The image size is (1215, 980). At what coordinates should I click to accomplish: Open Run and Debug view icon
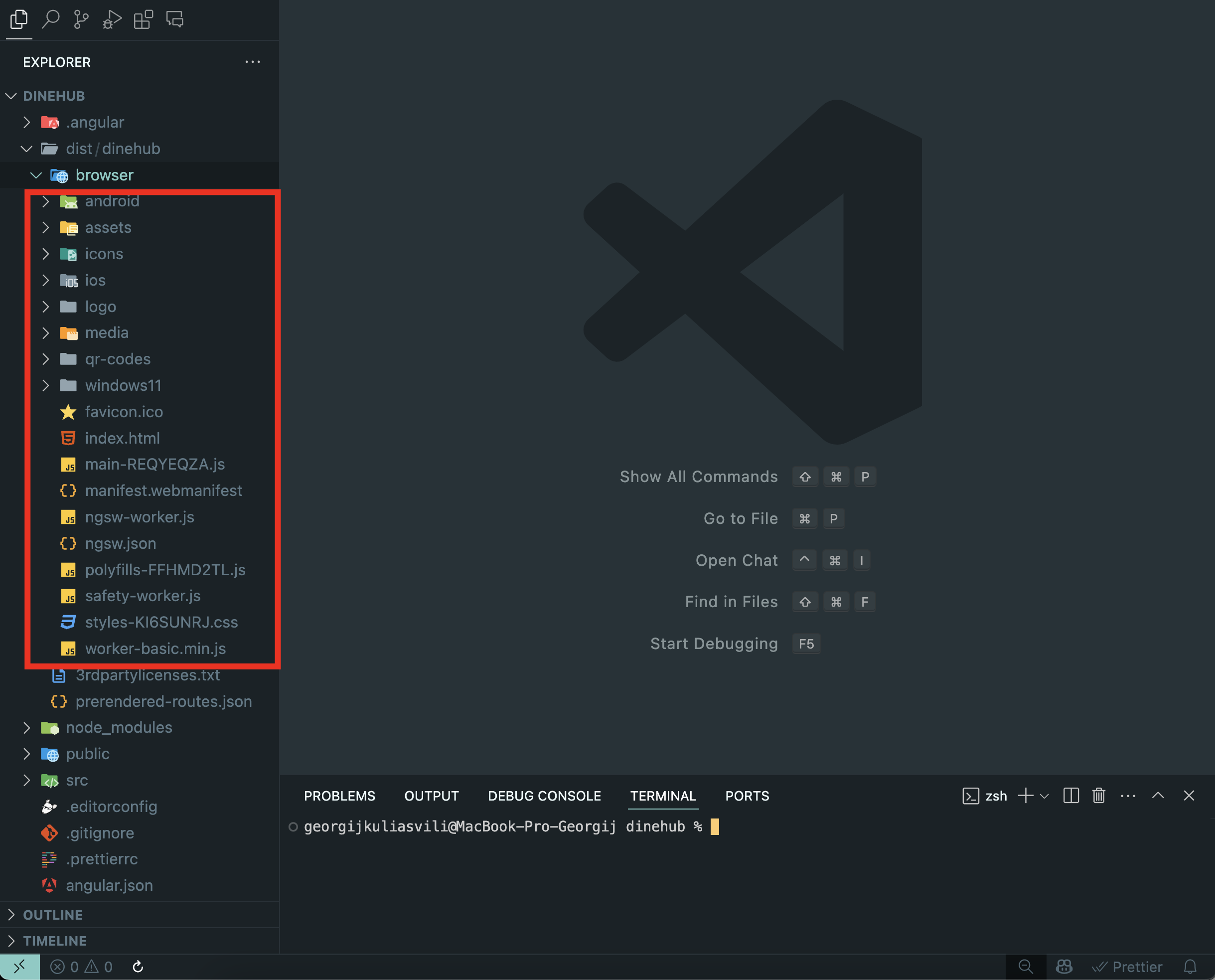coord(112,19)
